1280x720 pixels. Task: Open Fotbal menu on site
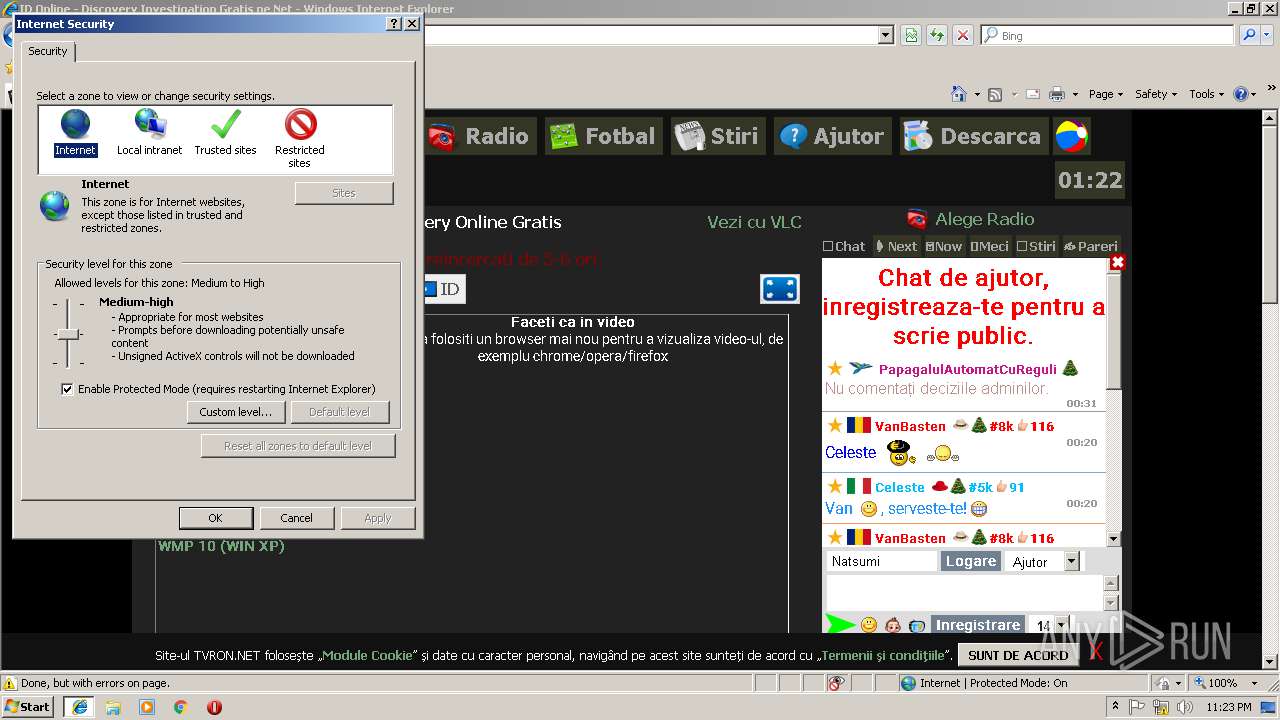tap(604, 136)
